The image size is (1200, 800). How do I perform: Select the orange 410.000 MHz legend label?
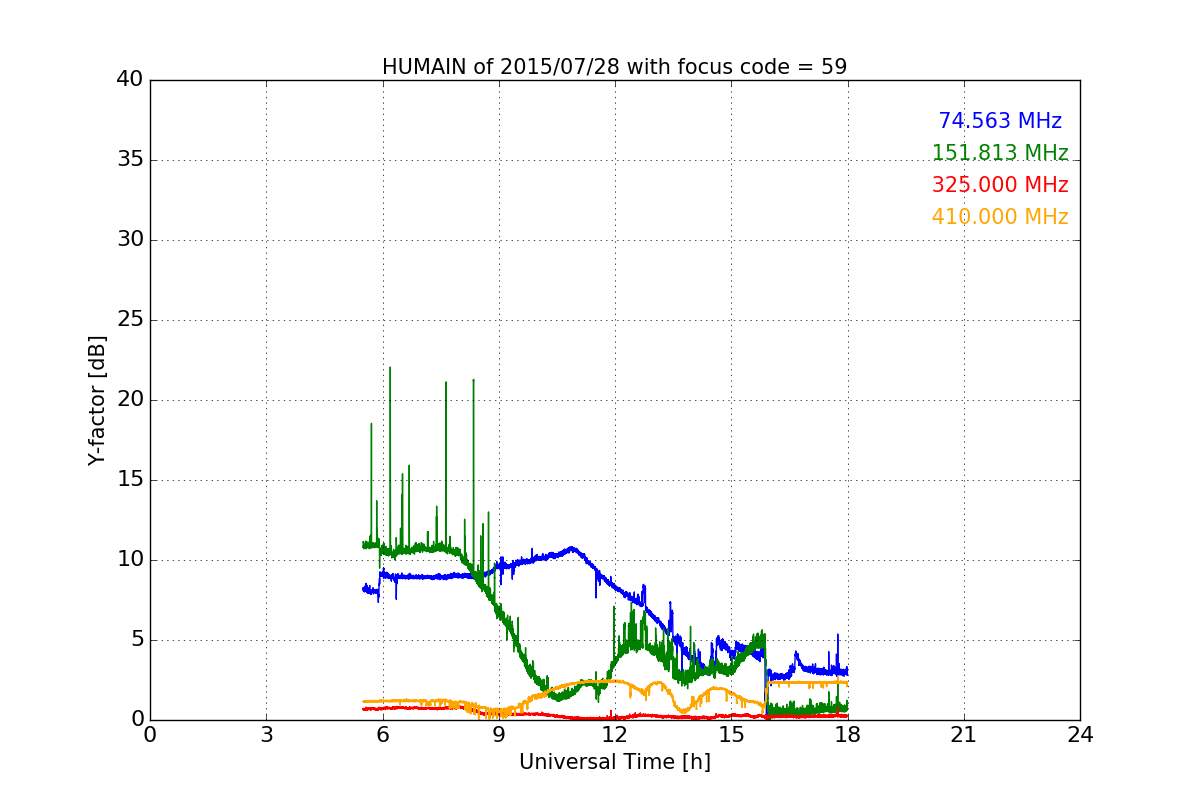point(1000,217)
